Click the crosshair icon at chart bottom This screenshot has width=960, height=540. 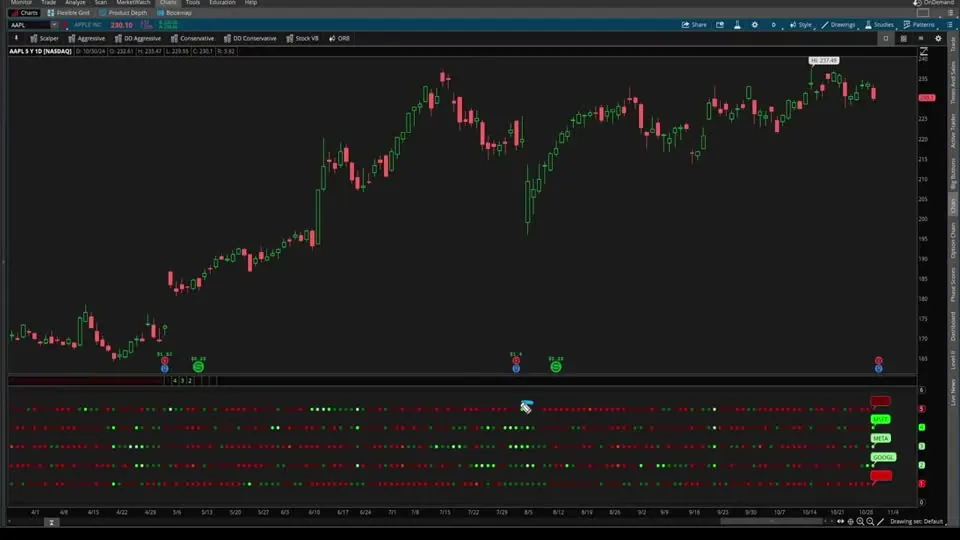tap(850, 522)
